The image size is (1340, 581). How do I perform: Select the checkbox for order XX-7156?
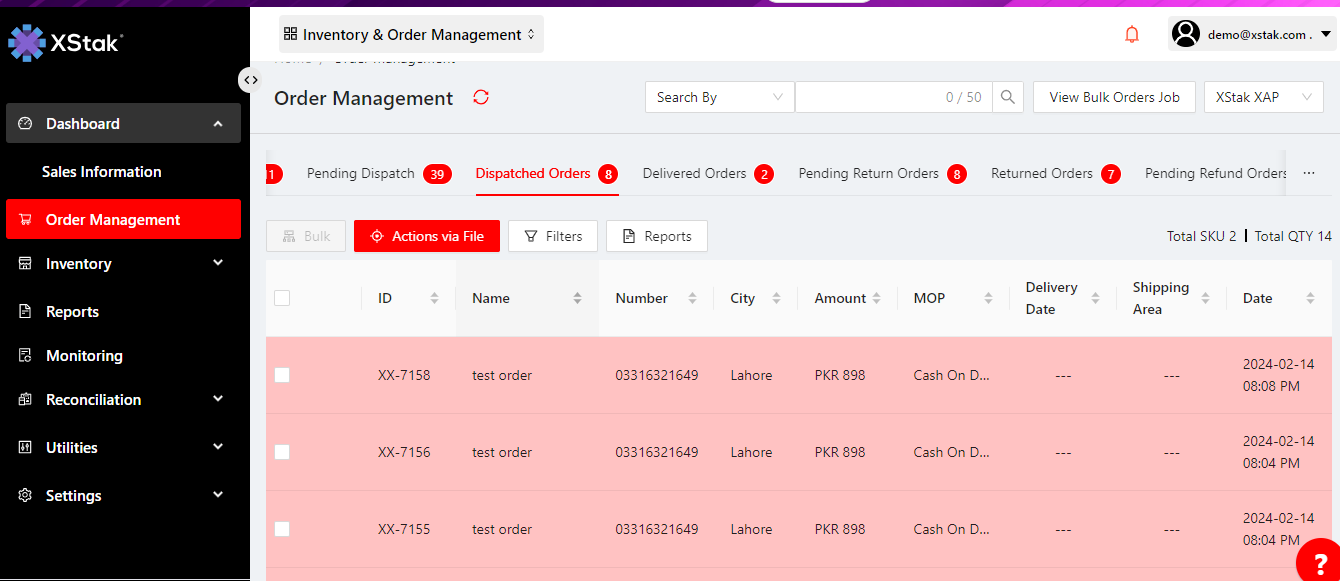pos(282,452)
